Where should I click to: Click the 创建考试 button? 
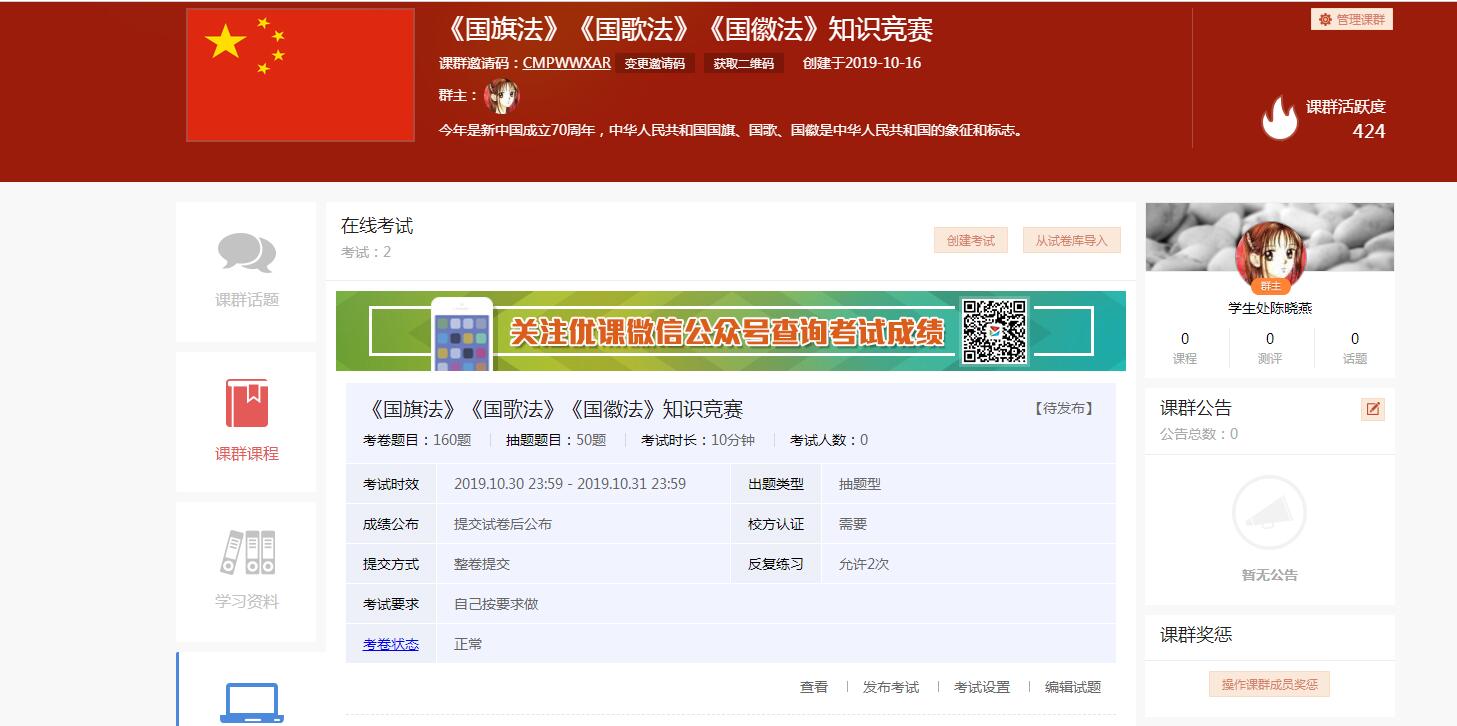[x=970, y=240]
